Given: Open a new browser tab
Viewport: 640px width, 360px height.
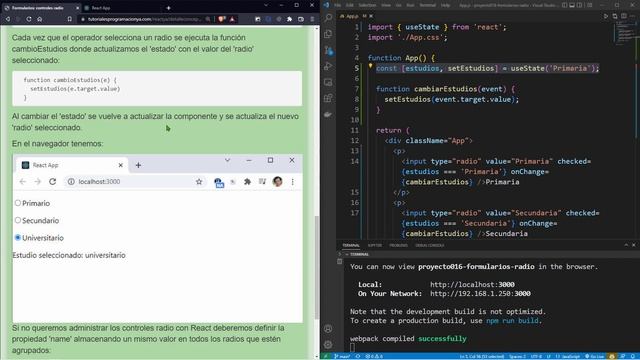Looking at the screenshot, I should tap(168, 8).
